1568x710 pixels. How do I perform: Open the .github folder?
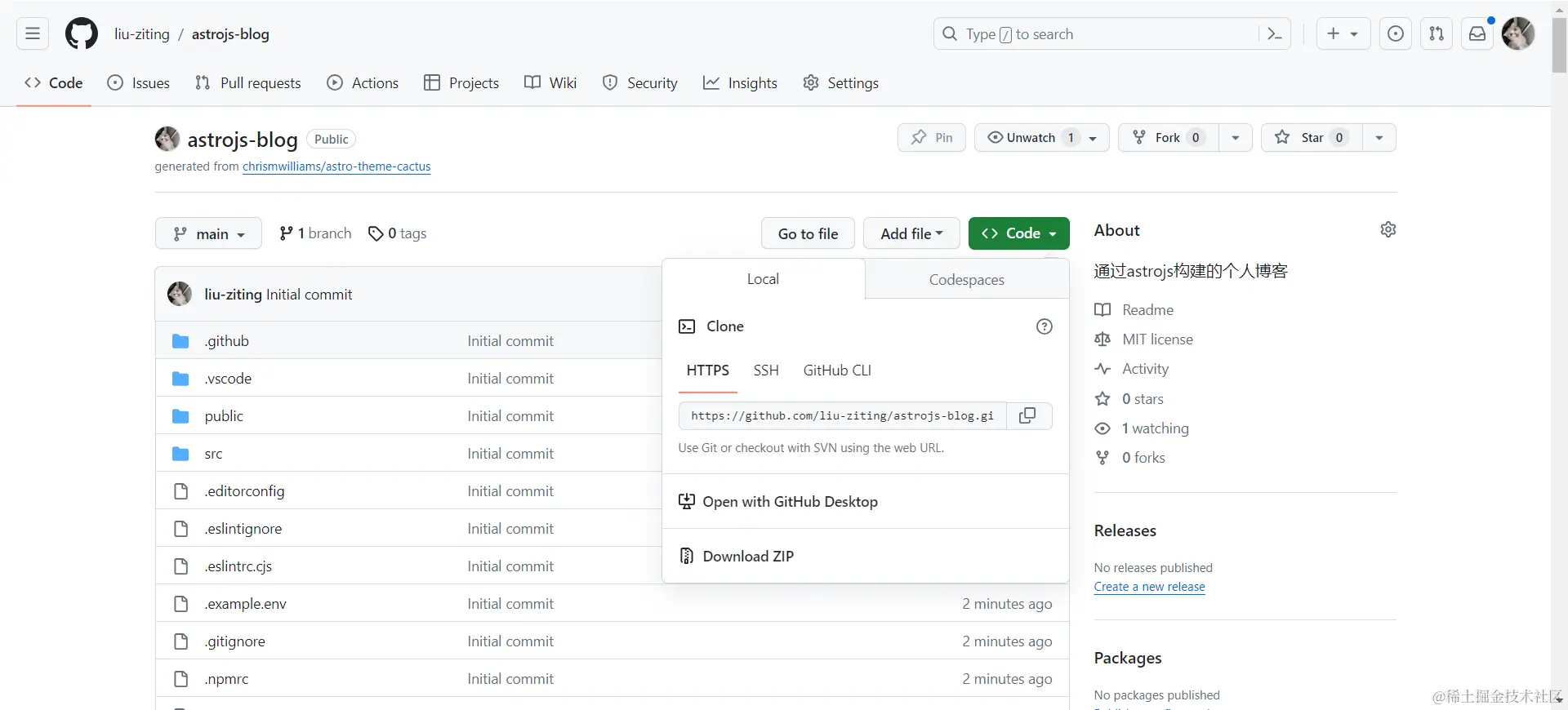(227, 341)
